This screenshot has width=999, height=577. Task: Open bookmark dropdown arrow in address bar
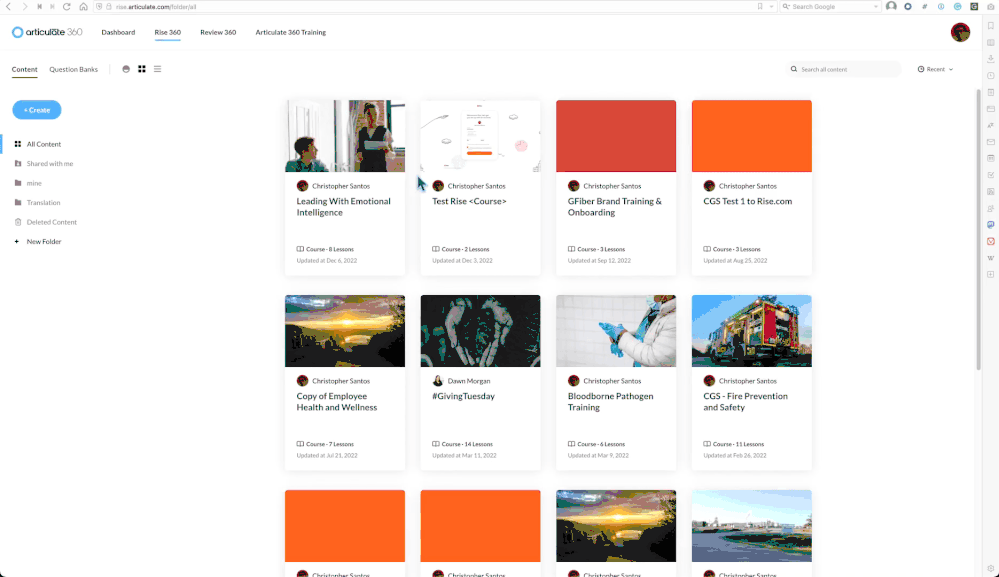pos(772,7)
